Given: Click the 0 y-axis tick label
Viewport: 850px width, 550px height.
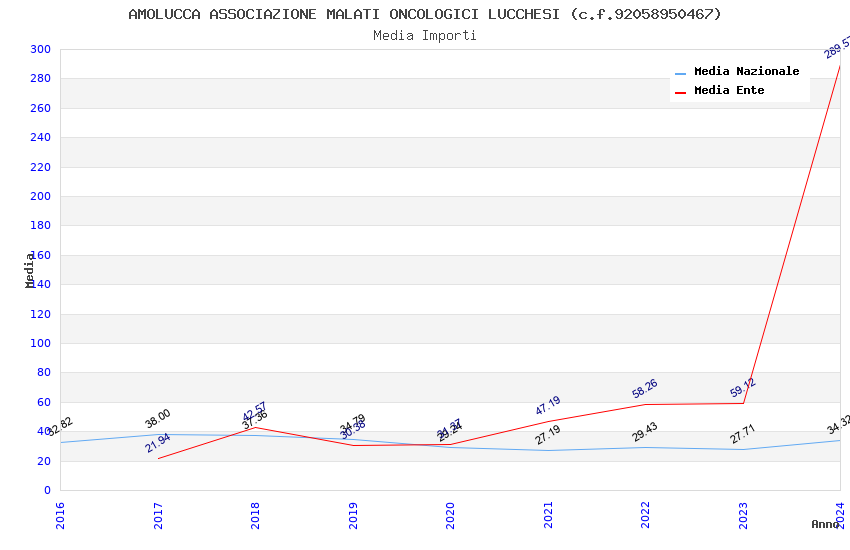Looking at the screenshot, I should (48, 490).
